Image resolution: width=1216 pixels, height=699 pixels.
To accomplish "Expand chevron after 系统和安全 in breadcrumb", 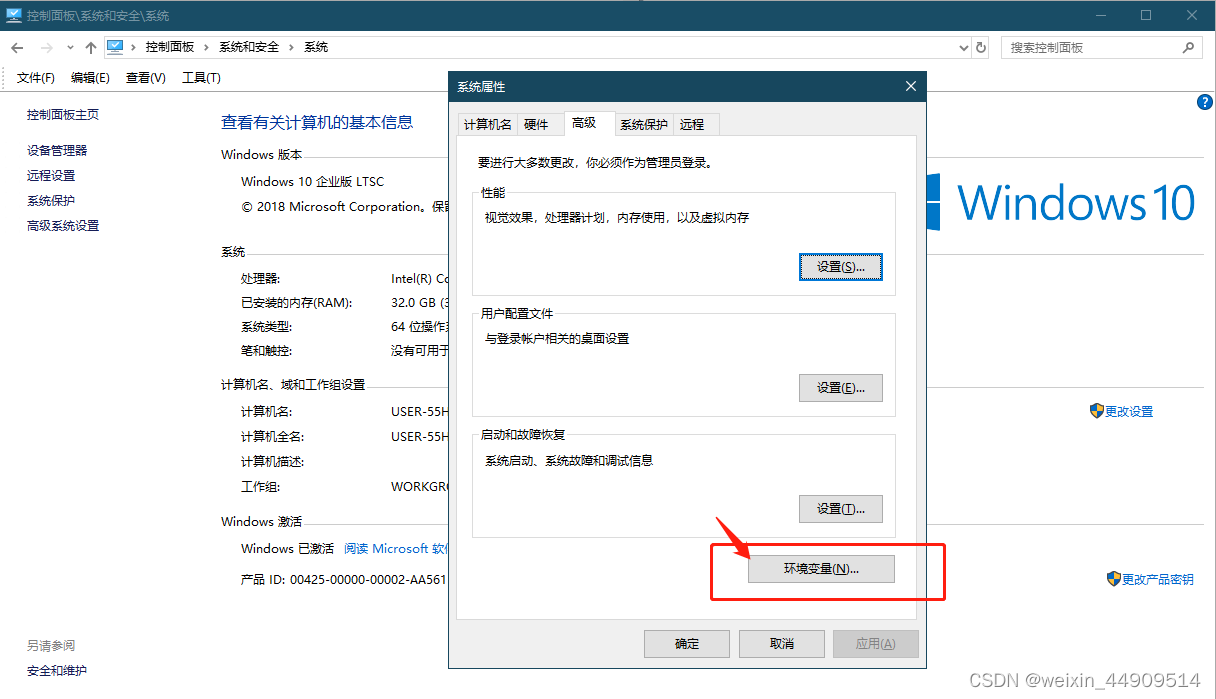I will point(292,47).
